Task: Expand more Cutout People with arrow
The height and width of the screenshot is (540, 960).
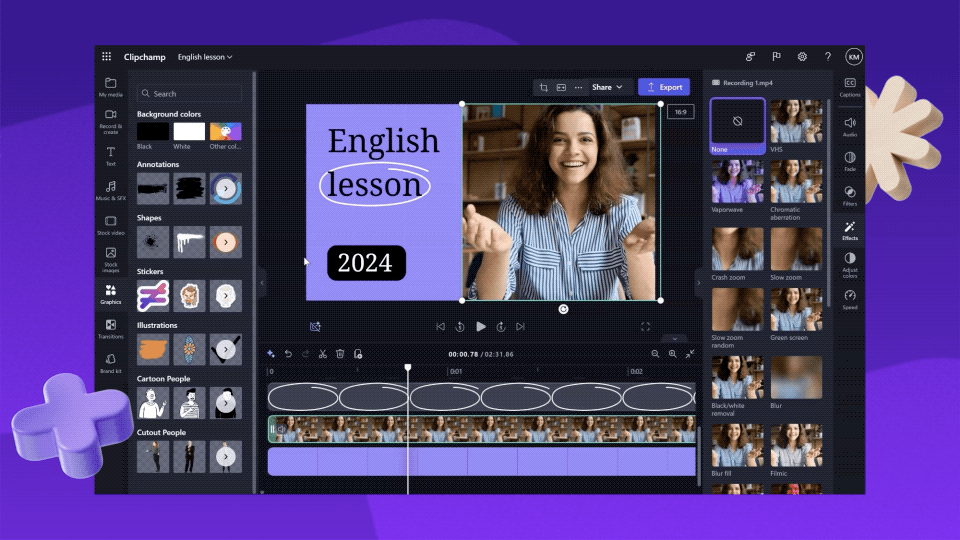Action: [225, 457]
